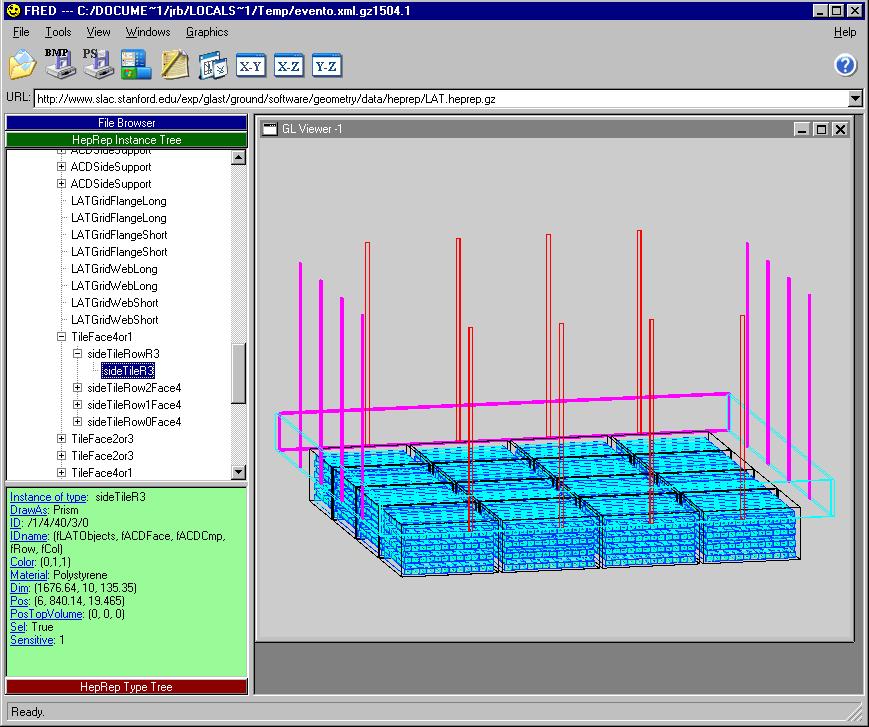Screen dimensions: 869x727
Task: Expand sideTileRow0Face4 node
Action: (x=78, y=422)
